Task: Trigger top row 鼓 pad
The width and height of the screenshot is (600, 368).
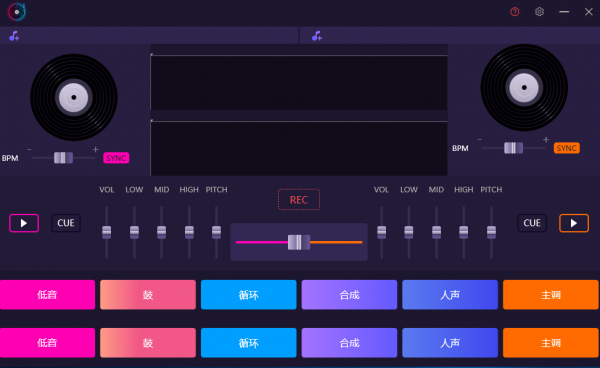Action: [x=148, y=295]
